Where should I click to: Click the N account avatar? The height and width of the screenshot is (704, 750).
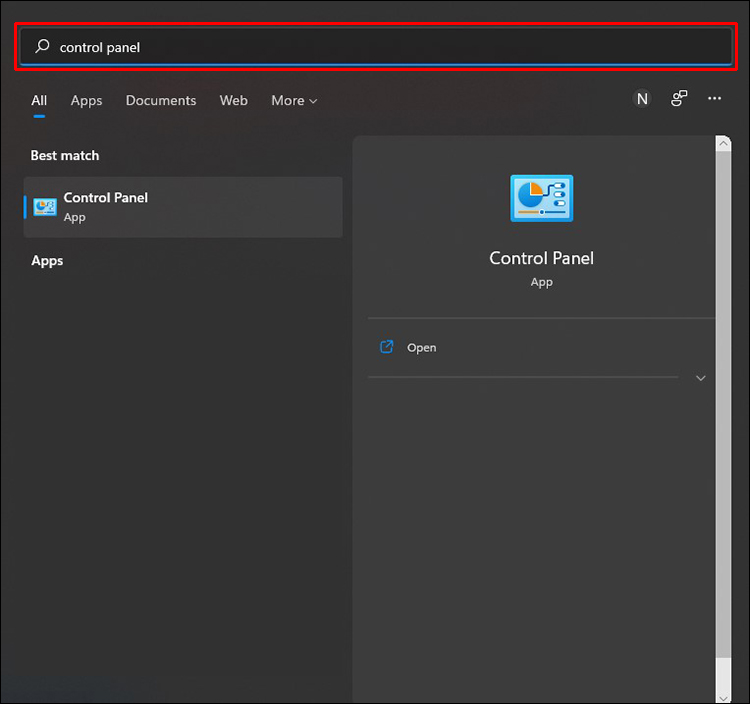click(x=642, y=98)
